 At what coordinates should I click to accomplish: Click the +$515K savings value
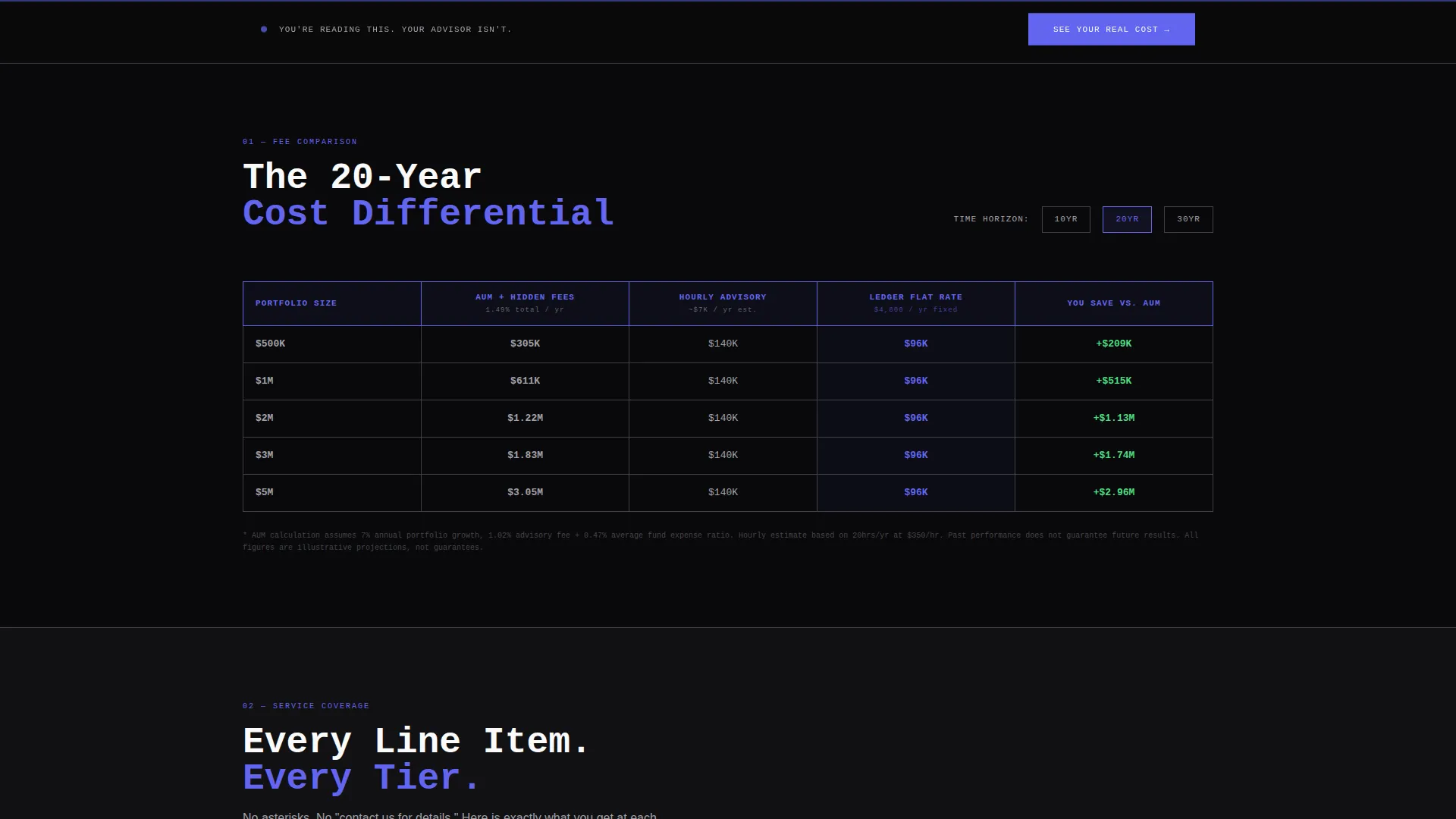click(1113, 381)
